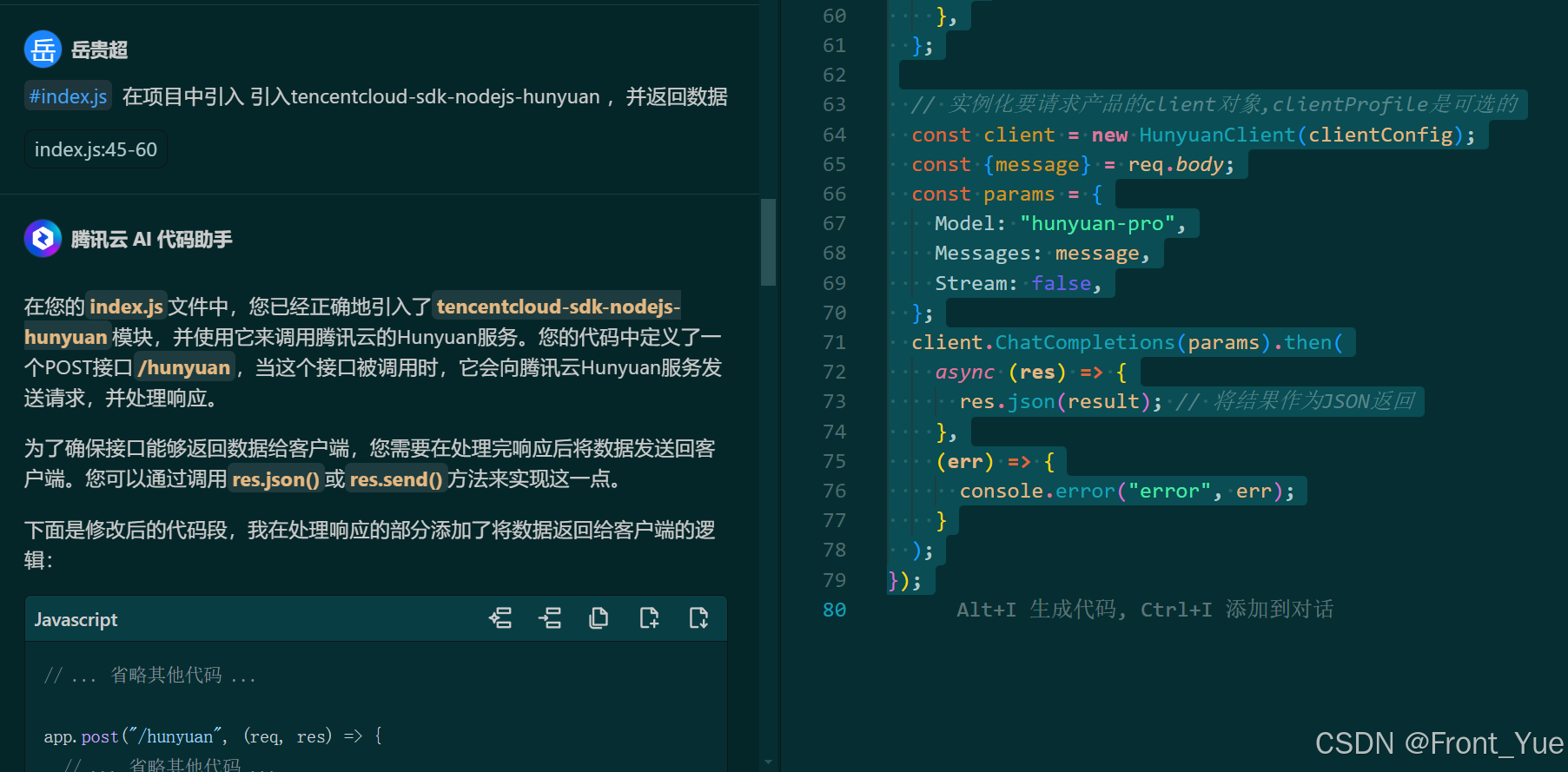Click ChatCompletions on line 71
This screenshot has height=772, width=1568.
click(1085, 342)
